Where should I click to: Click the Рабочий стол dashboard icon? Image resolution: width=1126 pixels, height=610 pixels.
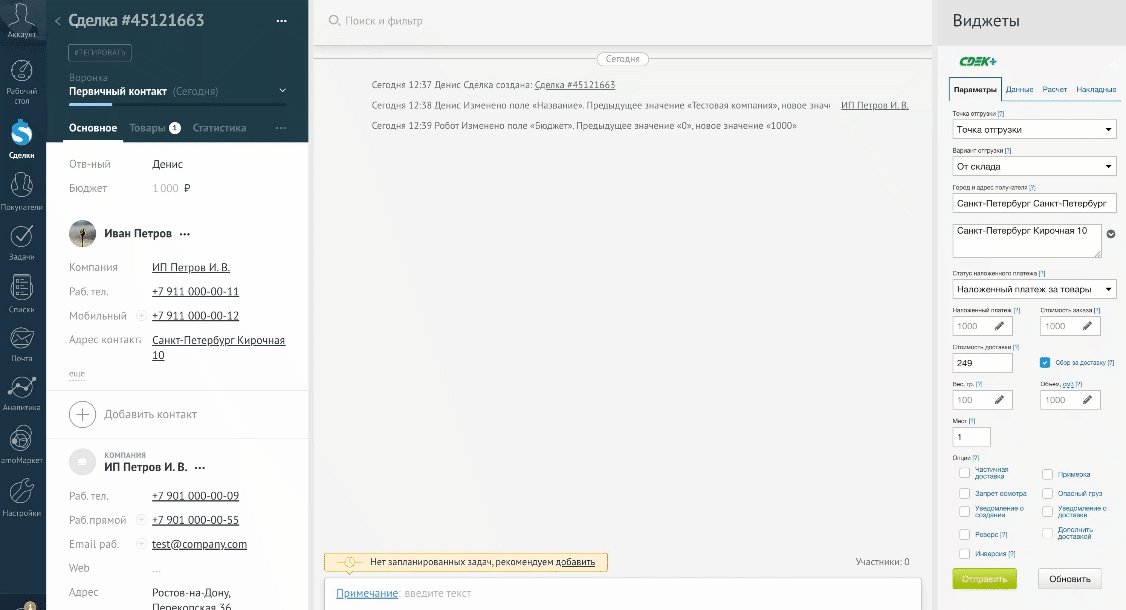coord(21,77)
